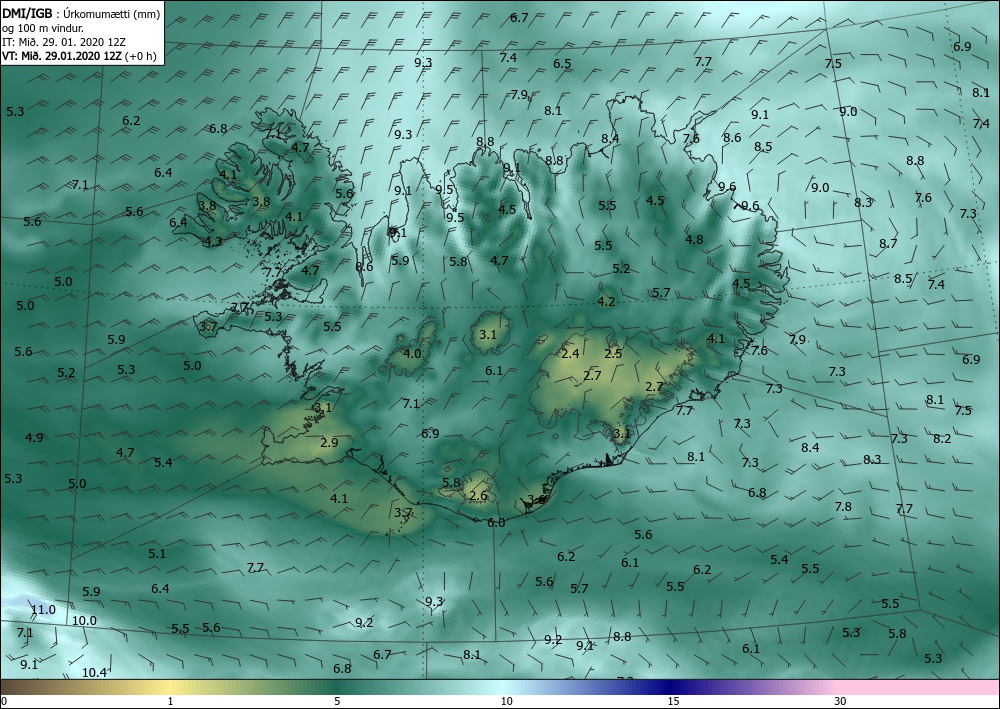This screenshot has height=709, width=1000.
Task: Select the 6.5 value north of Iceland
Action: (562, 64)
